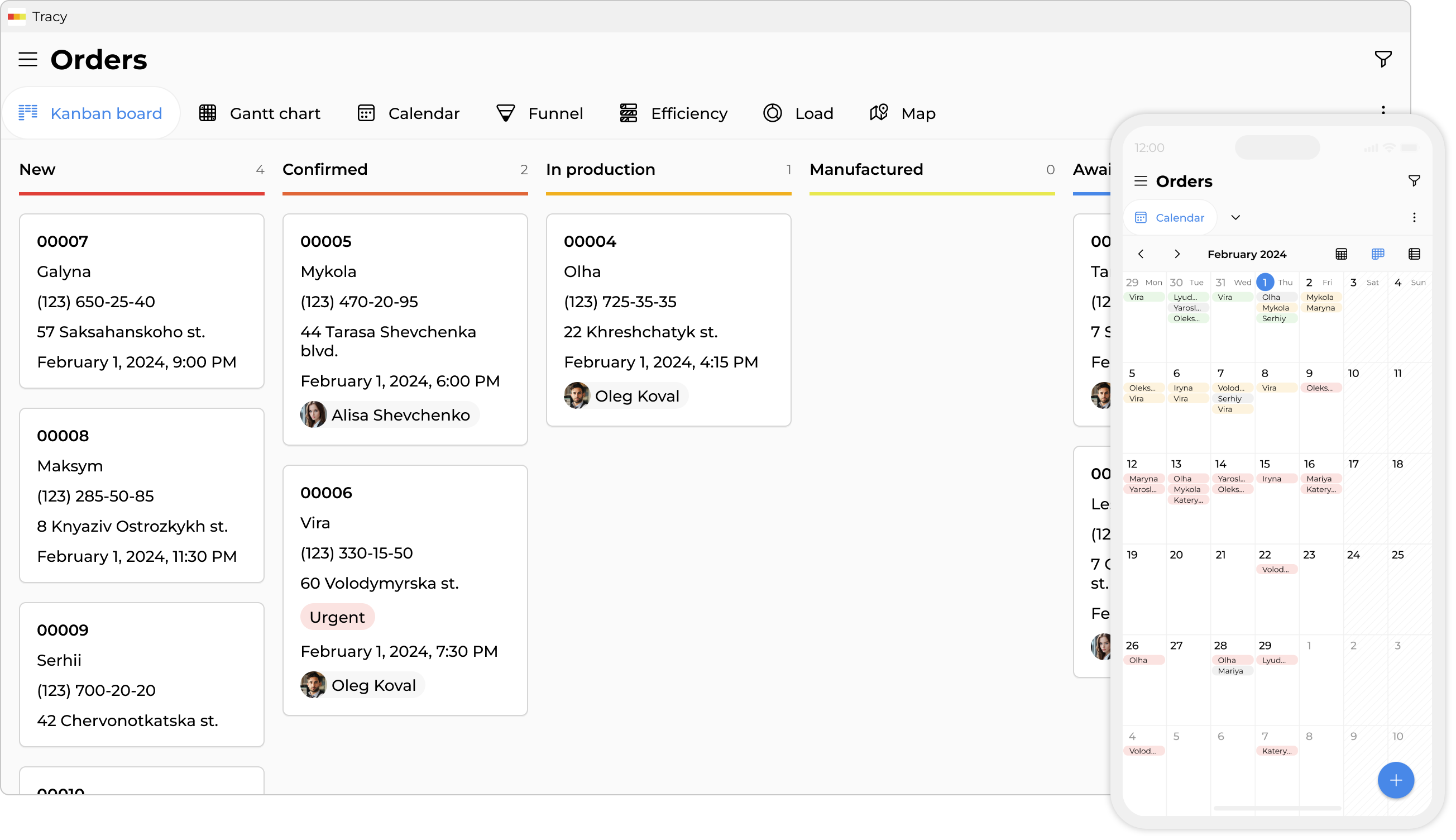Click Oleg Koval assignee chip on order 00004
The image size is (1456, 840).
(626, 396)
